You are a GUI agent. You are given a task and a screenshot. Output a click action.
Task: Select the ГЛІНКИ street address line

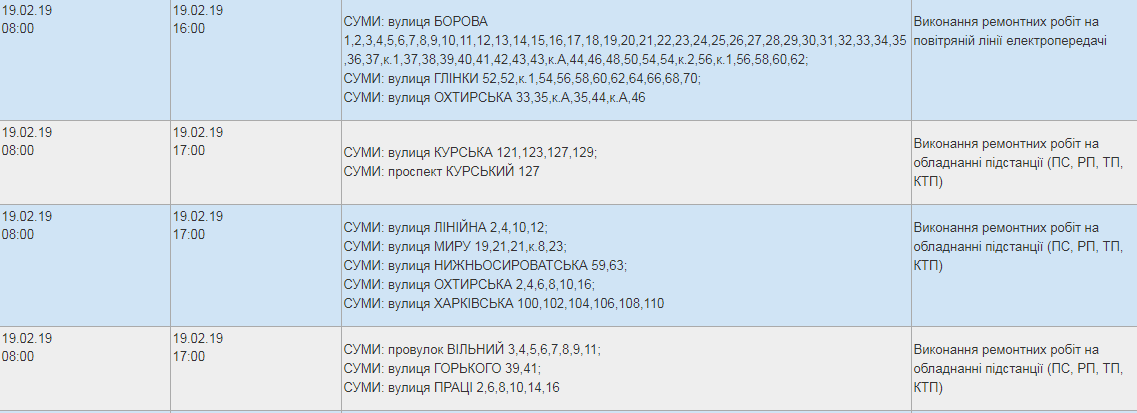click(522, 78)
